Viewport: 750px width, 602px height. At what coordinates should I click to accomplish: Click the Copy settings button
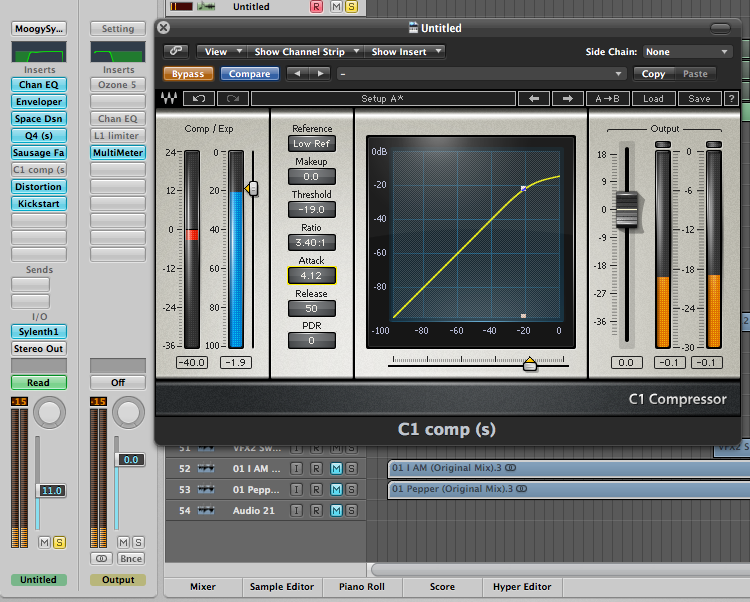point(653,74)
